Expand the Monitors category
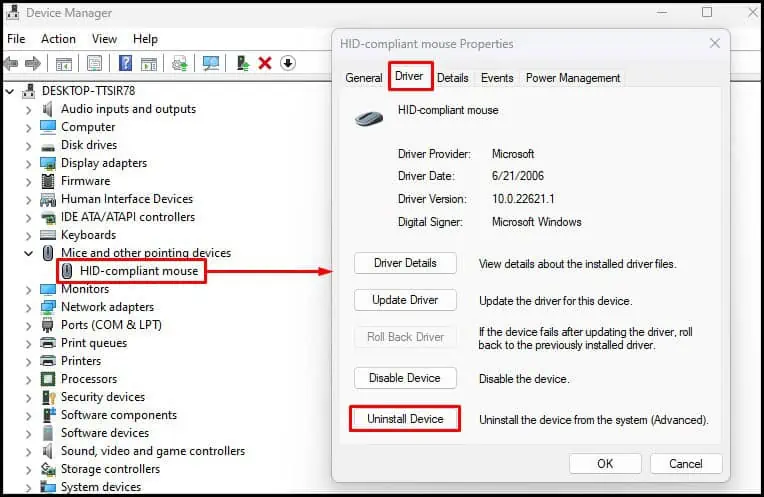 point(28,290)
